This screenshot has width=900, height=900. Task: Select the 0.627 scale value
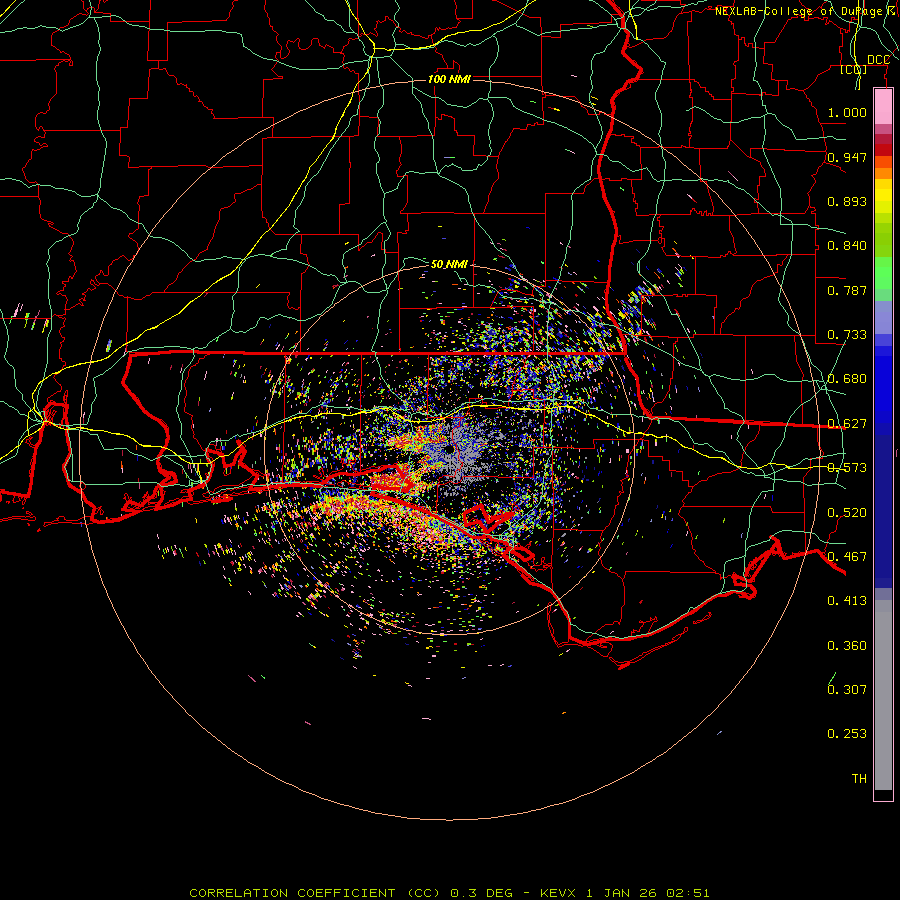pyautogui.click(x=847, y=424)
